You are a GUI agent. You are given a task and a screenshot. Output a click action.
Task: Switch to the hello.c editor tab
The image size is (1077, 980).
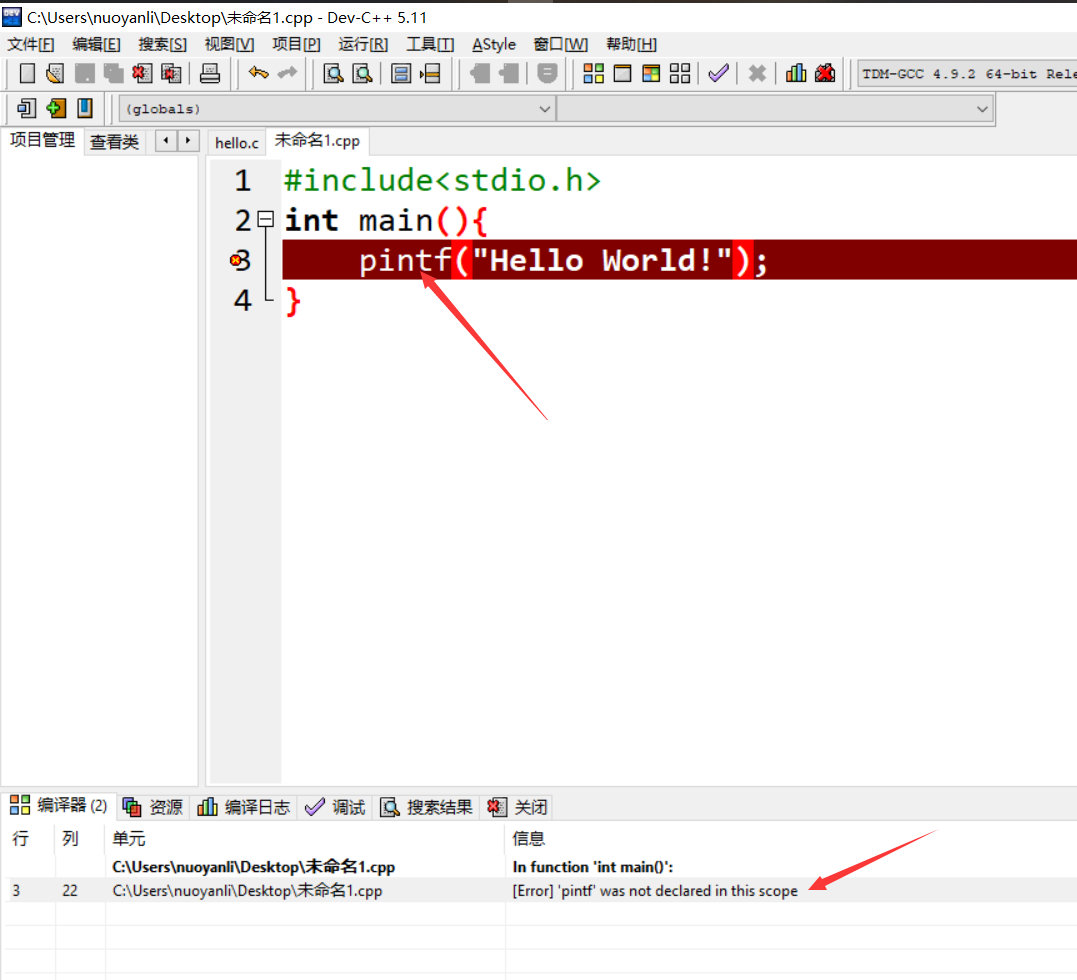click(x=236, y=143)
